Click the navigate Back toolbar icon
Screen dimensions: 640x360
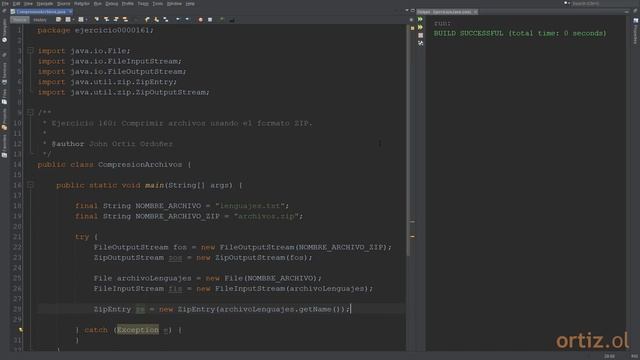[68, 19]
